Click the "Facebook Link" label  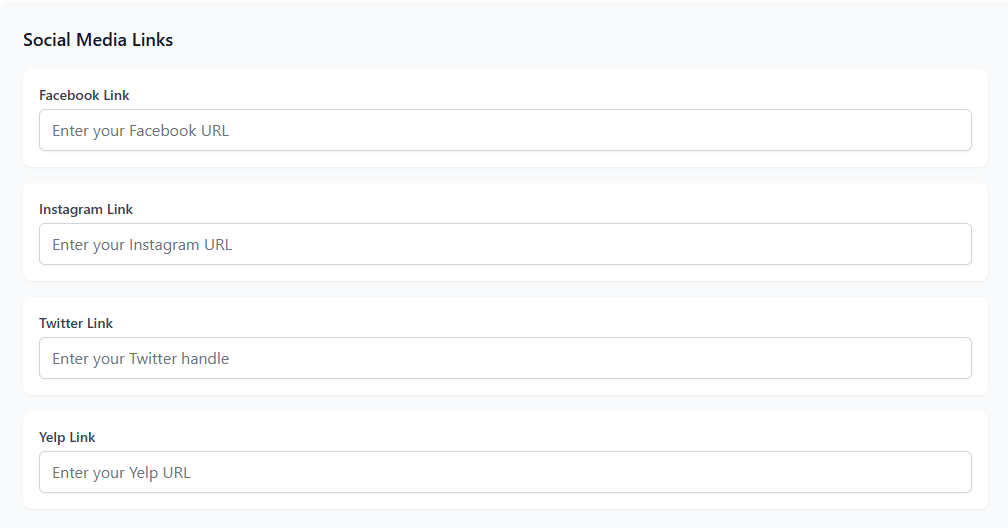pyautogui.click(x=84, y=96)
